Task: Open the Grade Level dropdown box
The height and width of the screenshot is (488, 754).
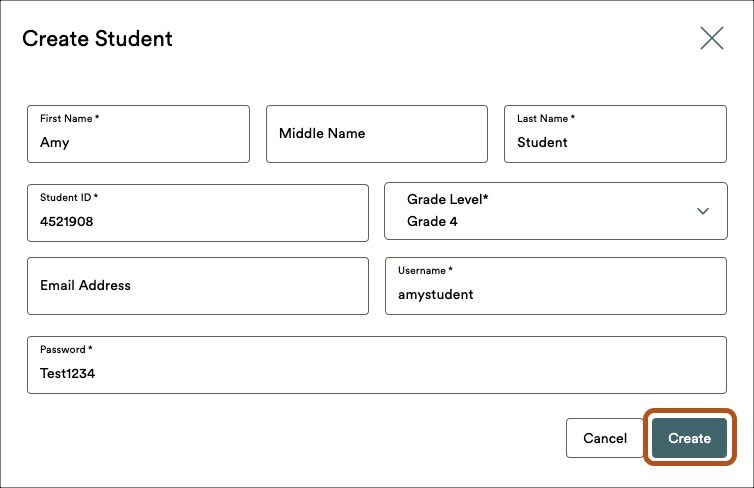Action: [556, 211]
